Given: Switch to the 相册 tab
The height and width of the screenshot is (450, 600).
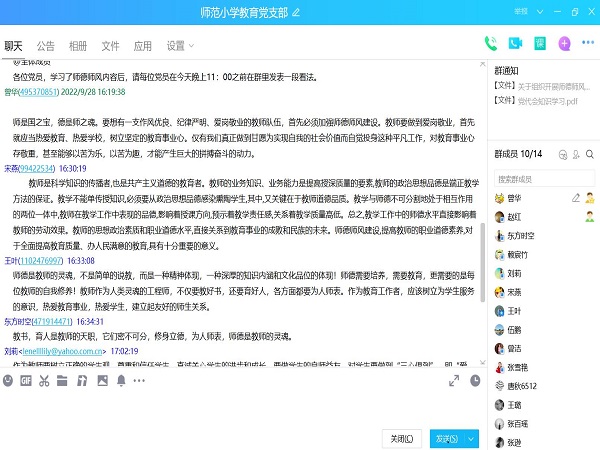Looking at the screenshot, I should click(78, 46).
